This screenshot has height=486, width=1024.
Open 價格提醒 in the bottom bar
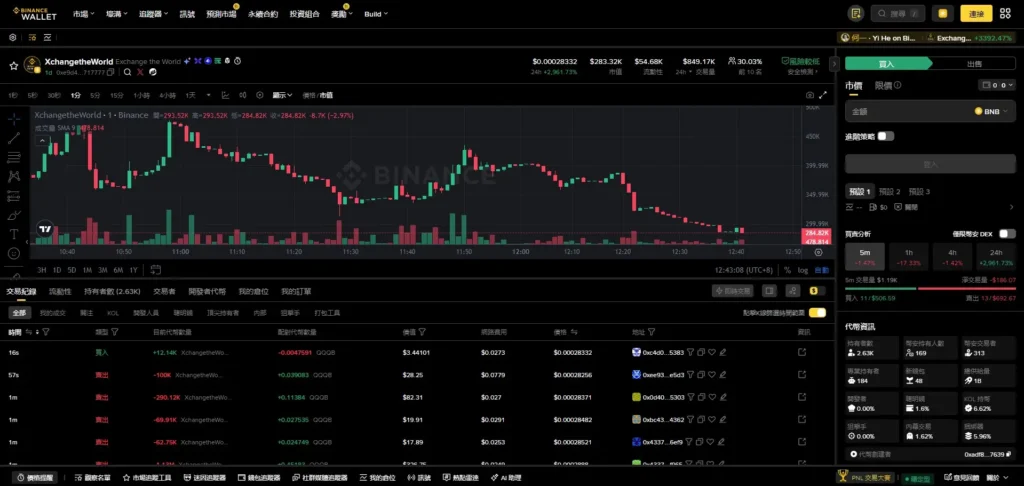click(x=36, y=478)
